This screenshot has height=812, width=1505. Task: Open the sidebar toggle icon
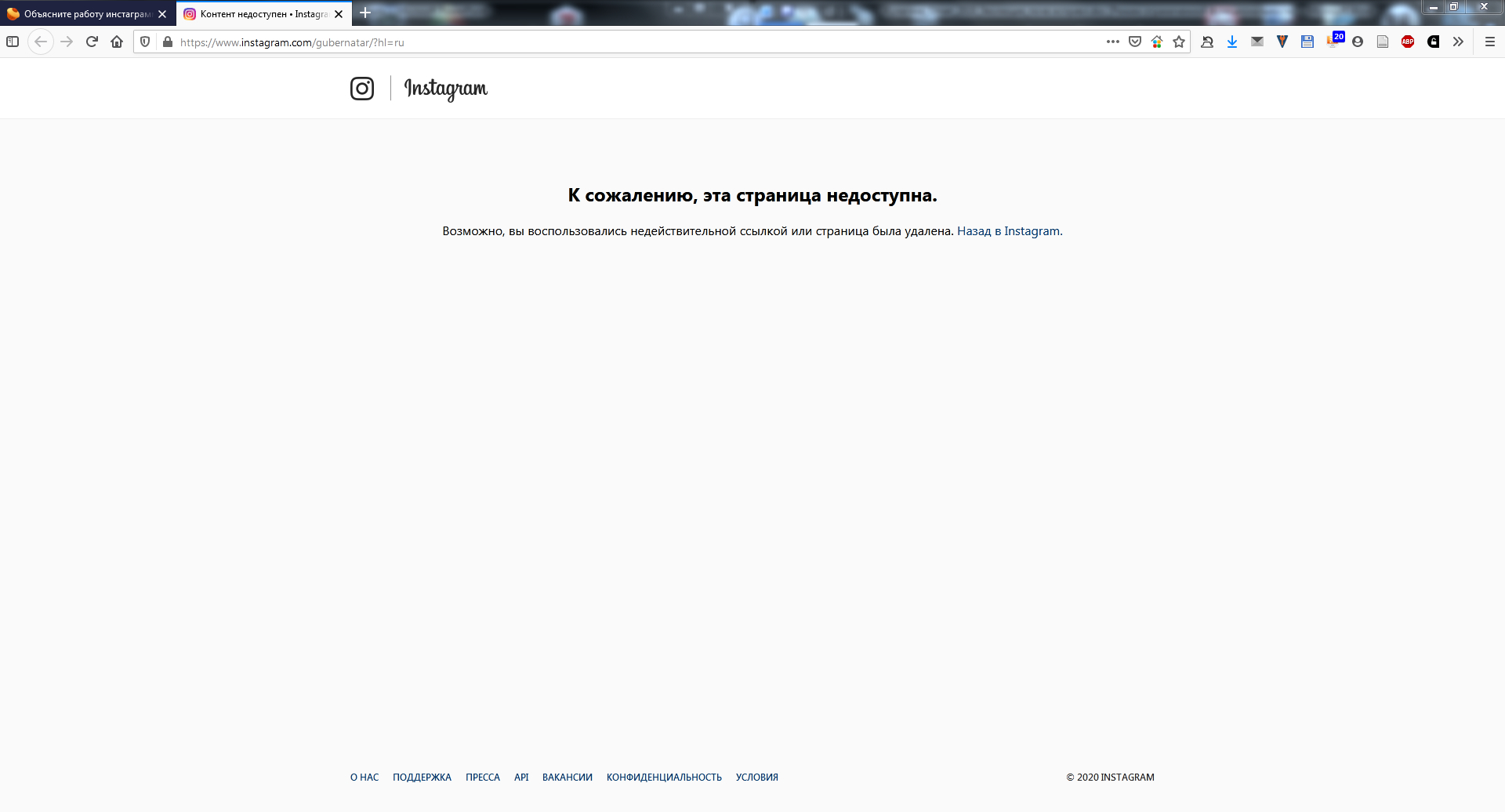pos(13,42)
